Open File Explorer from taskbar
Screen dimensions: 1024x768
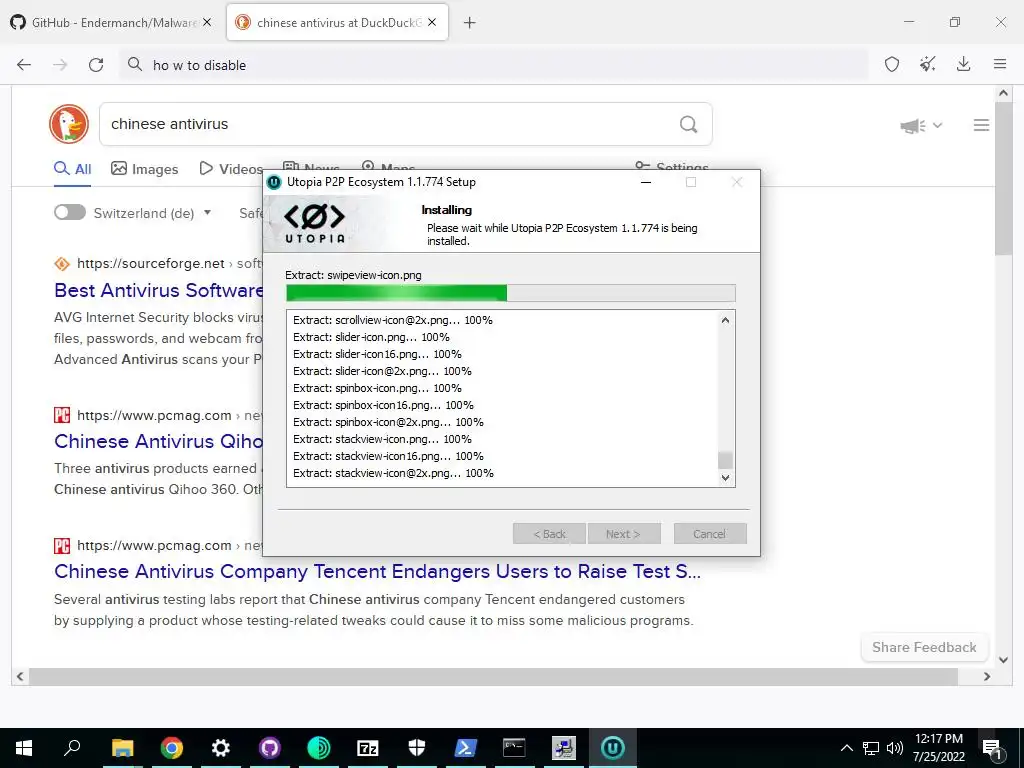coord(122,748)
